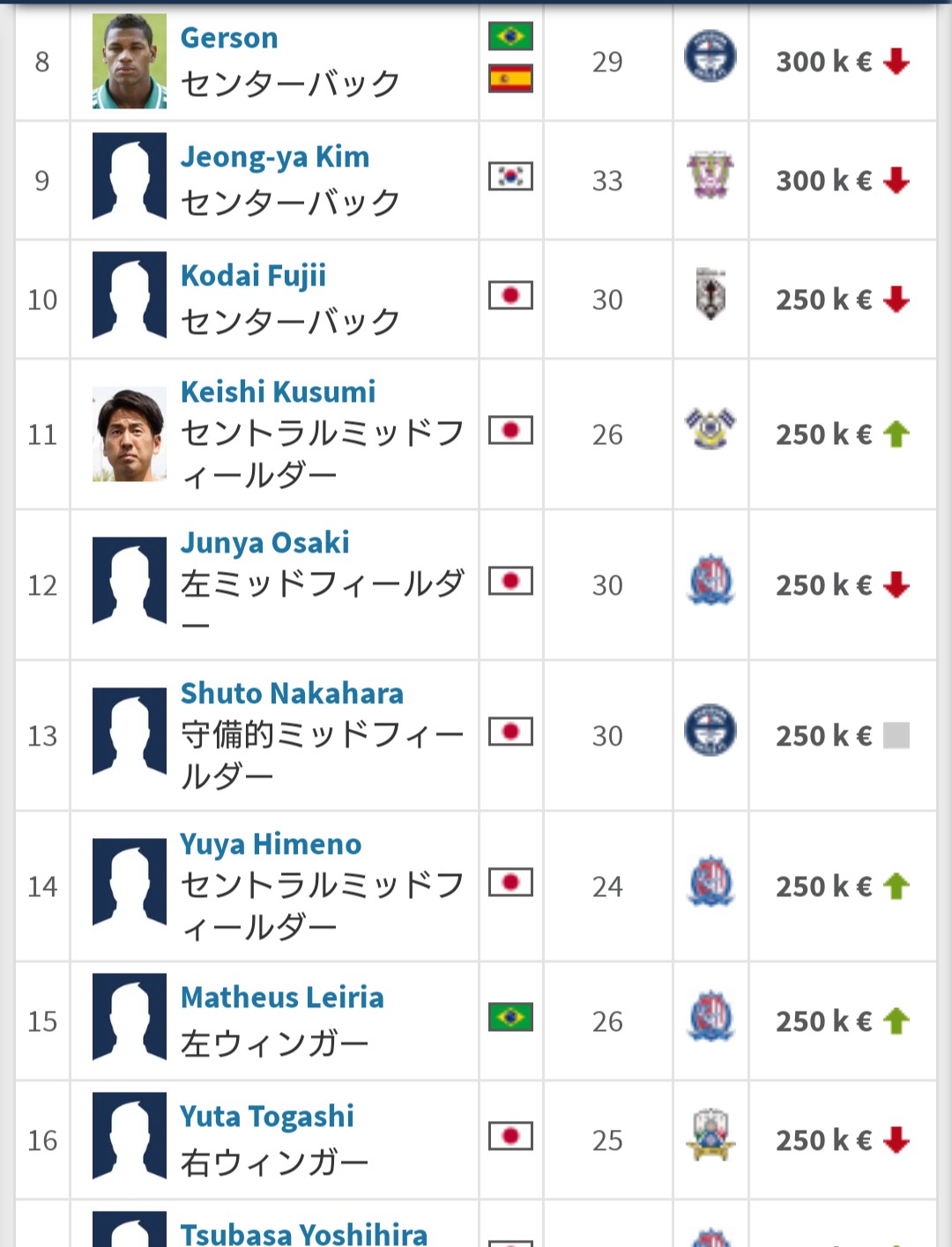Click green up arrow for Keishi Kusumi
The width and height of the screenshot is (952, 1247).
coord(896,434)
